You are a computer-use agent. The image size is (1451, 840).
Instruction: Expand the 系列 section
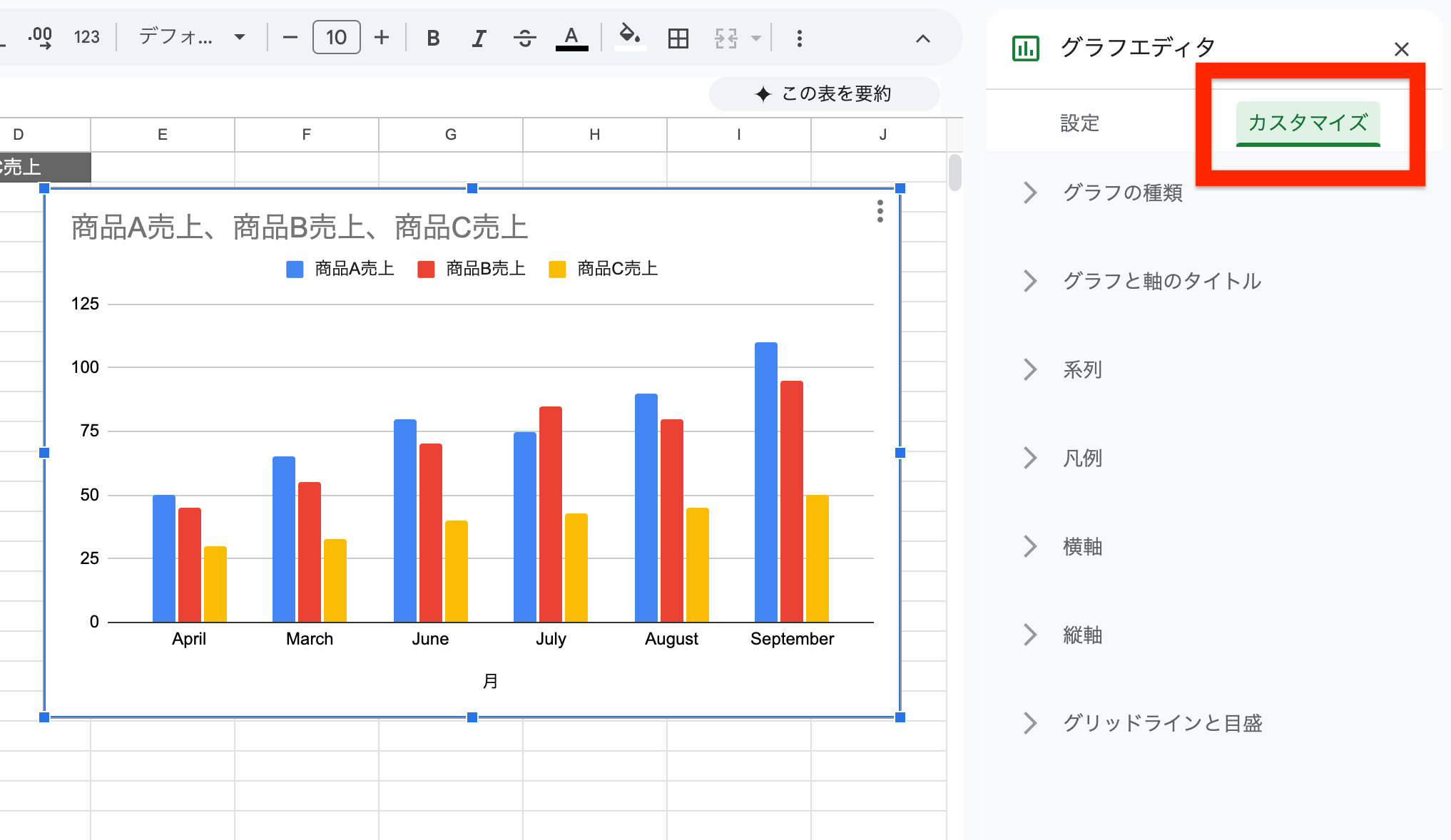point(1081,369)
